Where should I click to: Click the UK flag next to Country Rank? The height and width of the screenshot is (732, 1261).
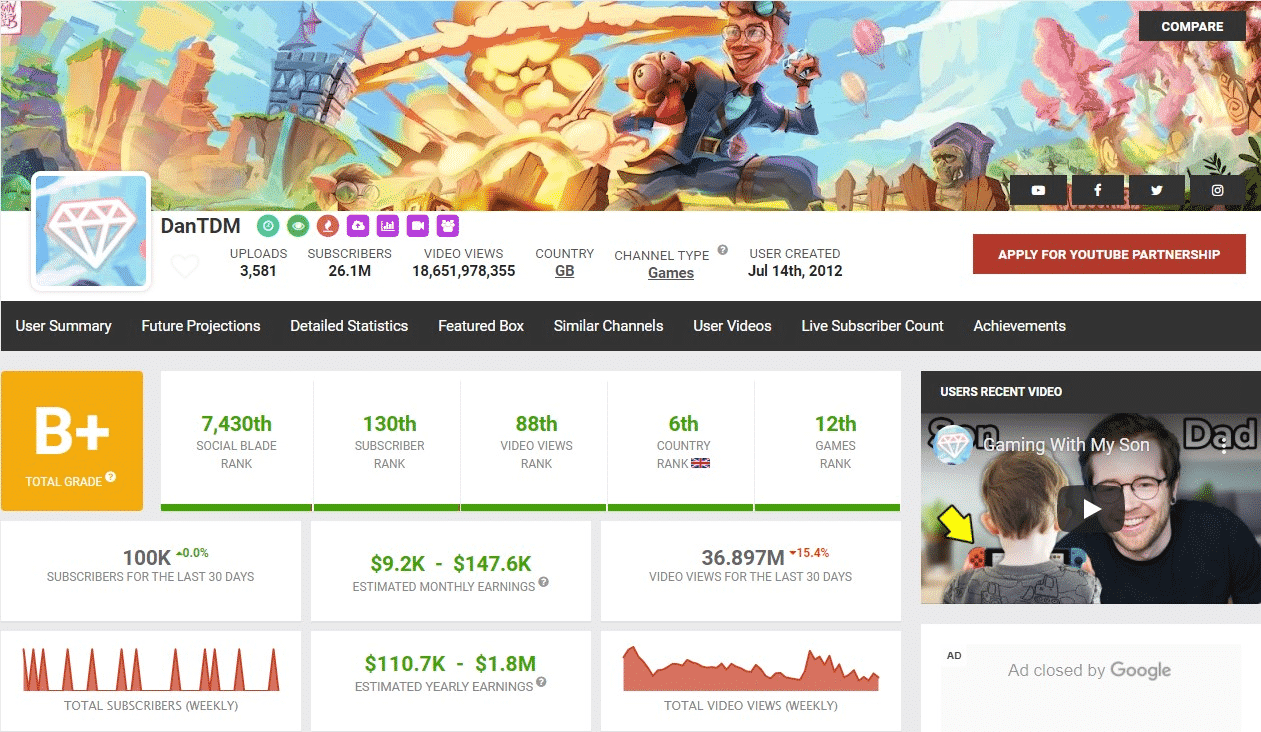click(x=700, y=463)
